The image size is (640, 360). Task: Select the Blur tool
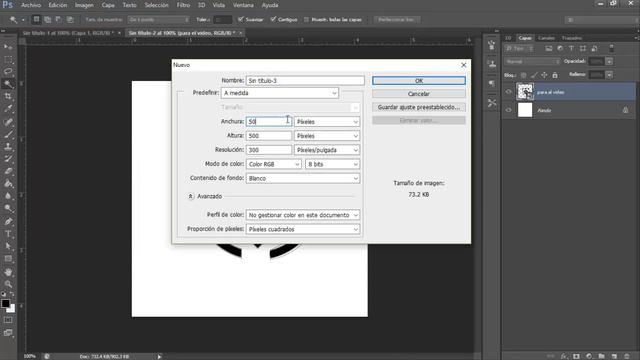8,196
